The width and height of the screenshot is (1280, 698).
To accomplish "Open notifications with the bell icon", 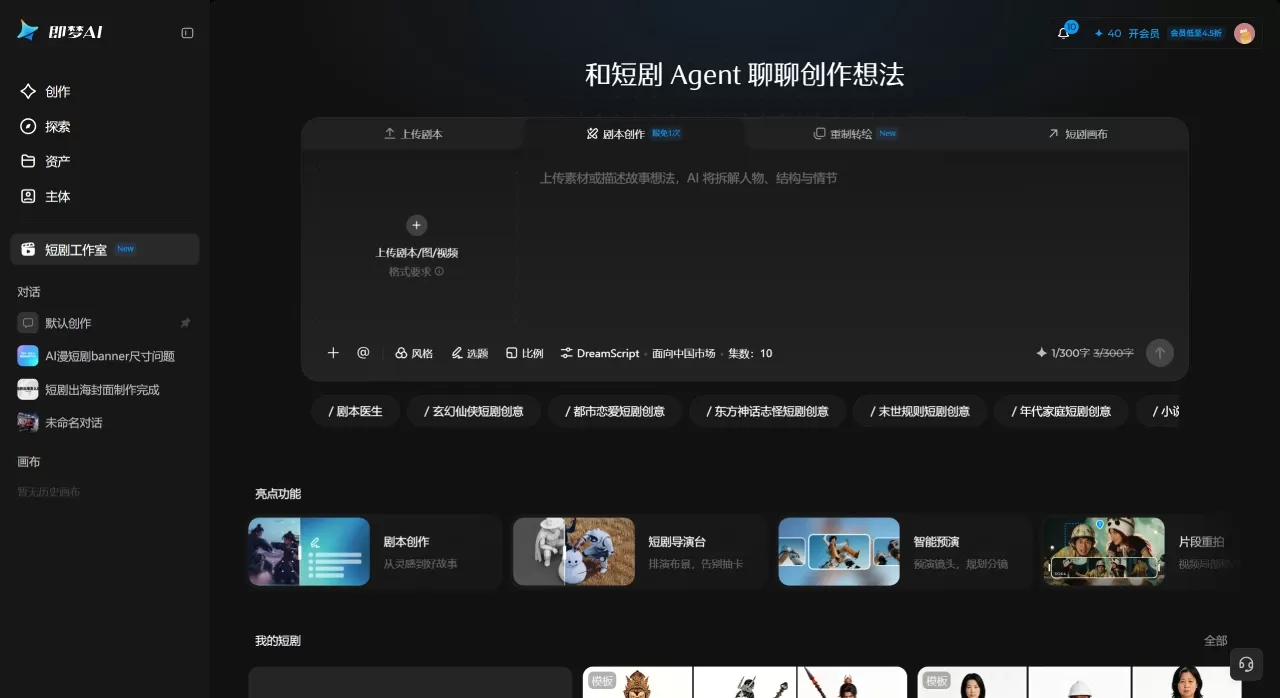I will click(1064, 33).
